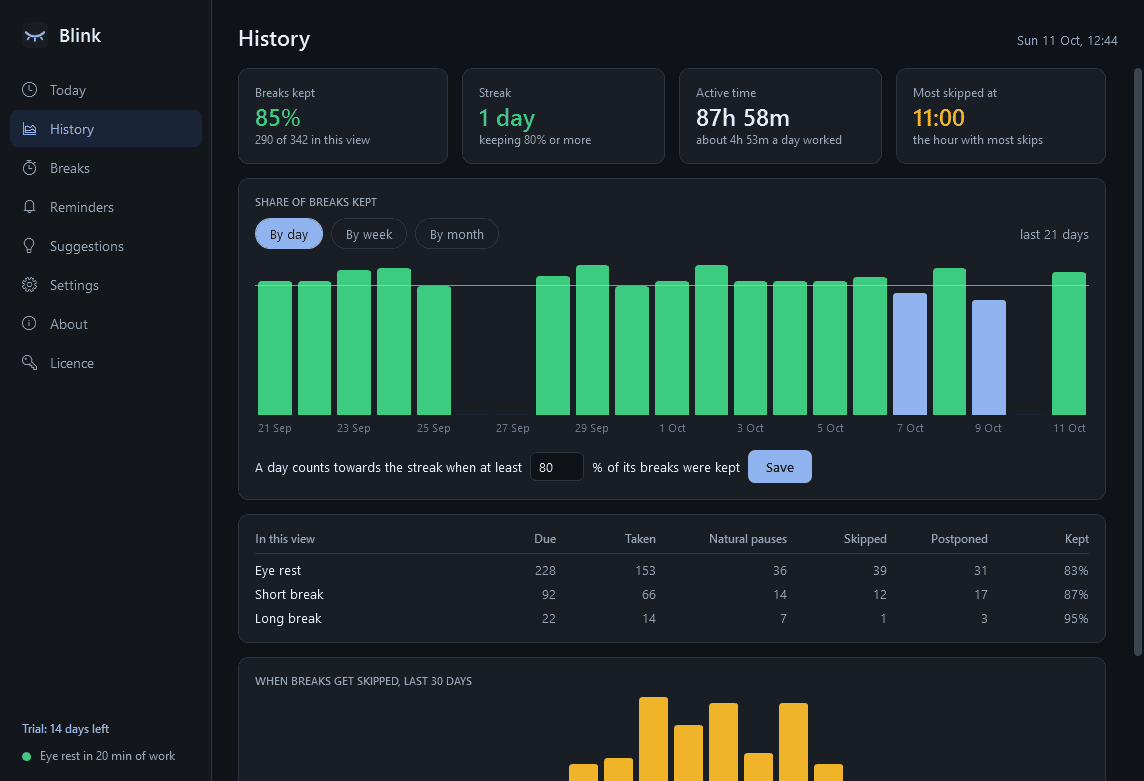Click the Active time 87h 58m card
Viewport: 1144px width, 781px height.
(x=781, y=116)
